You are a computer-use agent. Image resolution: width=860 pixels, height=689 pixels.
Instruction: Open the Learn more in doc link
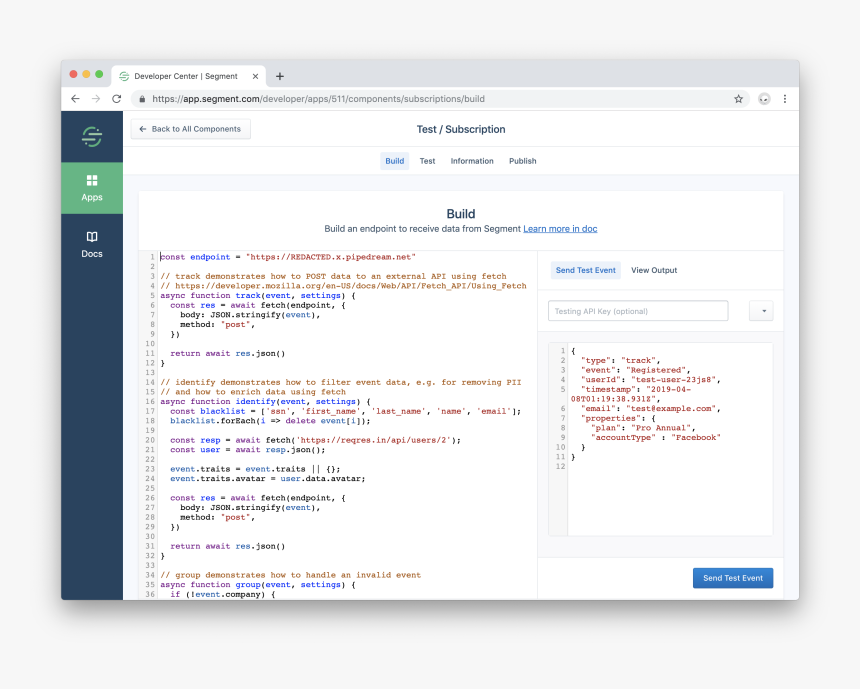pyautogui.click(x=560, y=229)
